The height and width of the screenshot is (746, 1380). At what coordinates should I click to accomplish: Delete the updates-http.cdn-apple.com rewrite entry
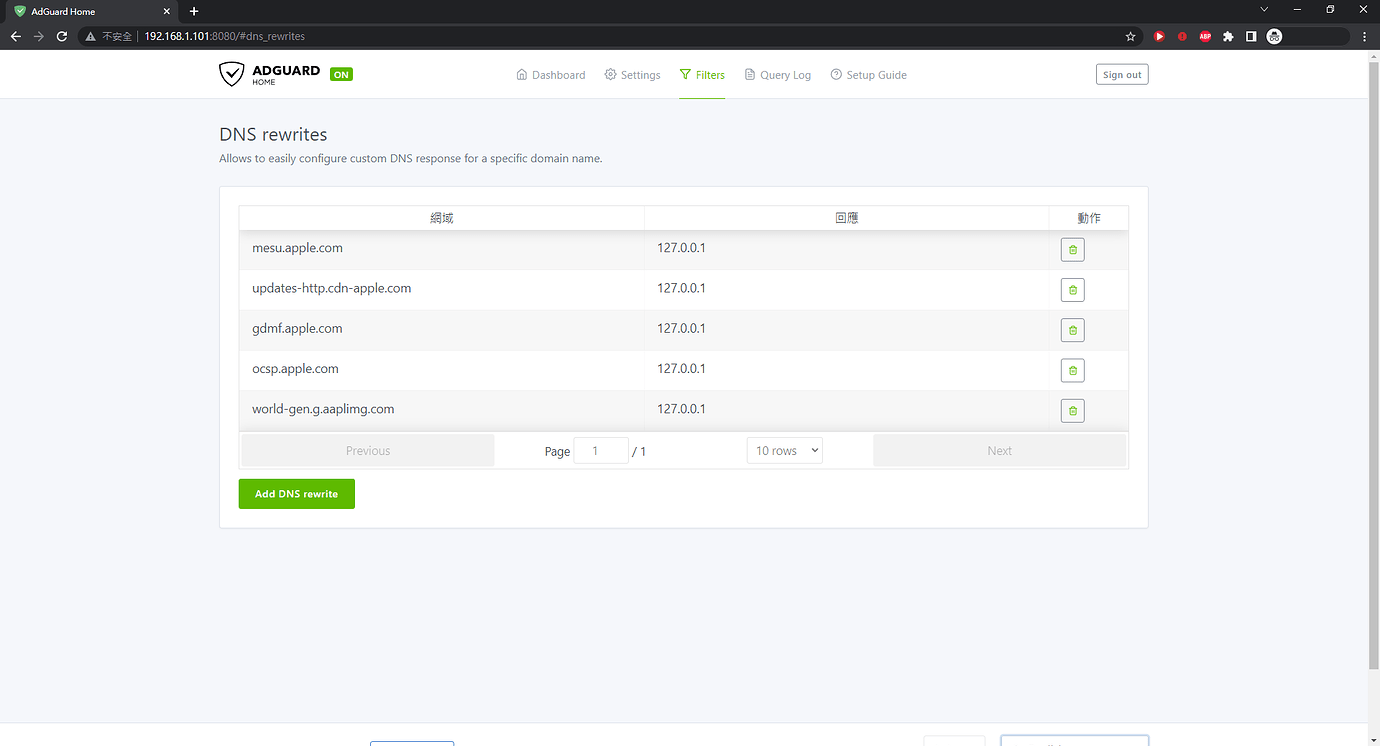pos(1072,289)
